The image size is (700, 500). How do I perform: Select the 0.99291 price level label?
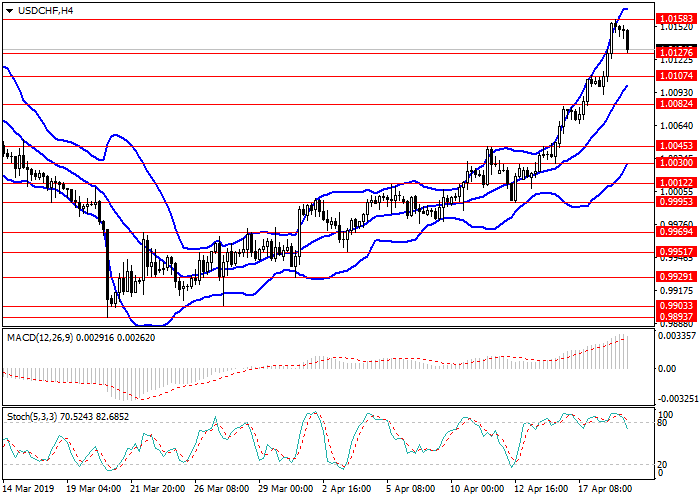click(x=677, y=275)
